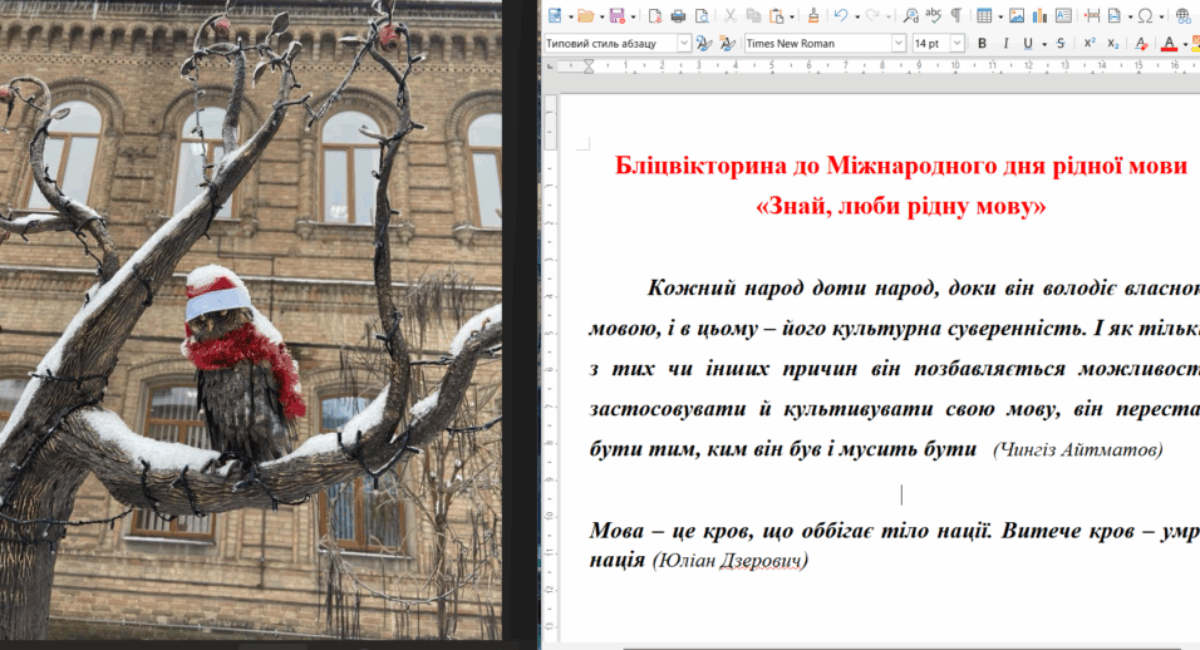
Task: Open the special character Omega icon
Action: pos(1144,15)
